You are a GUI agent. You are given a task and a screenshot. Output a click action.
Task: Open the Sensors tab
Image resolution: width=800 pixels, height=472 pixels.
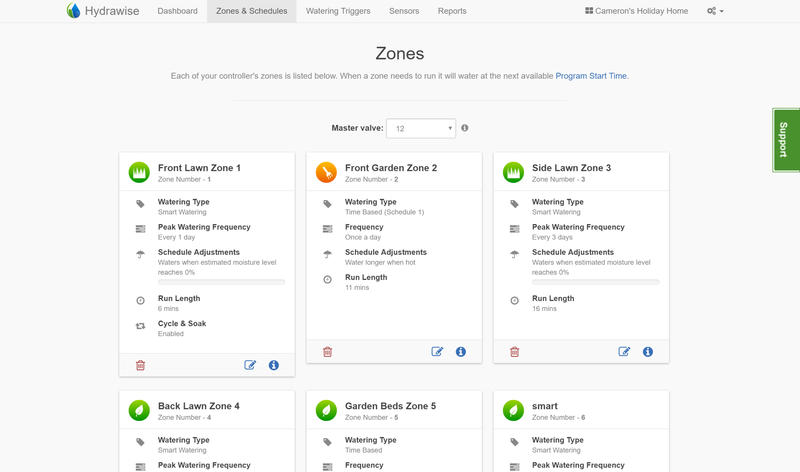pyautogui.click(x=404, y=11)
